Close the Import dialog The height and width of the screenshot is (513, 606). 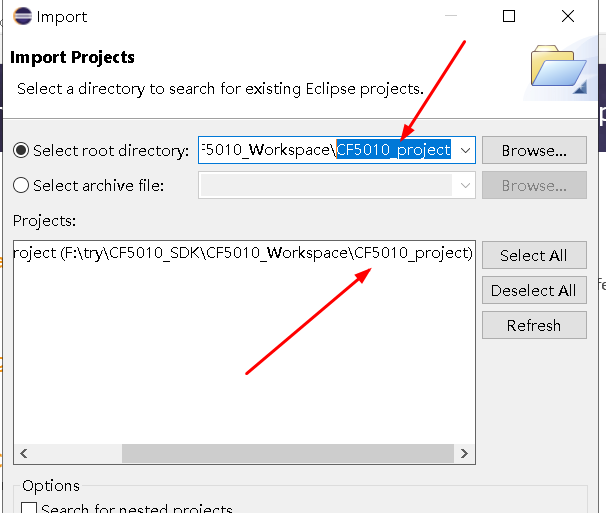pyautogui.click(x=568, y=16)
